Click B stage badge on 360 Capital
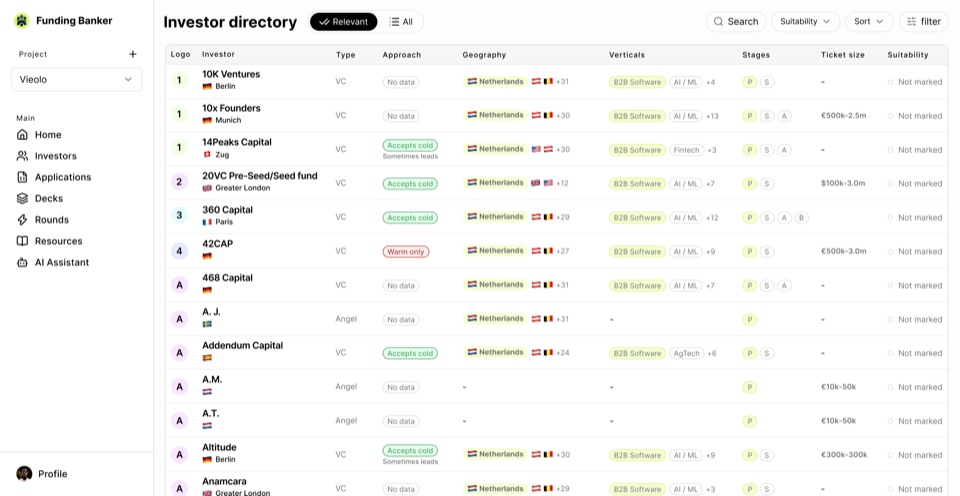 click(x=801, y=217)
